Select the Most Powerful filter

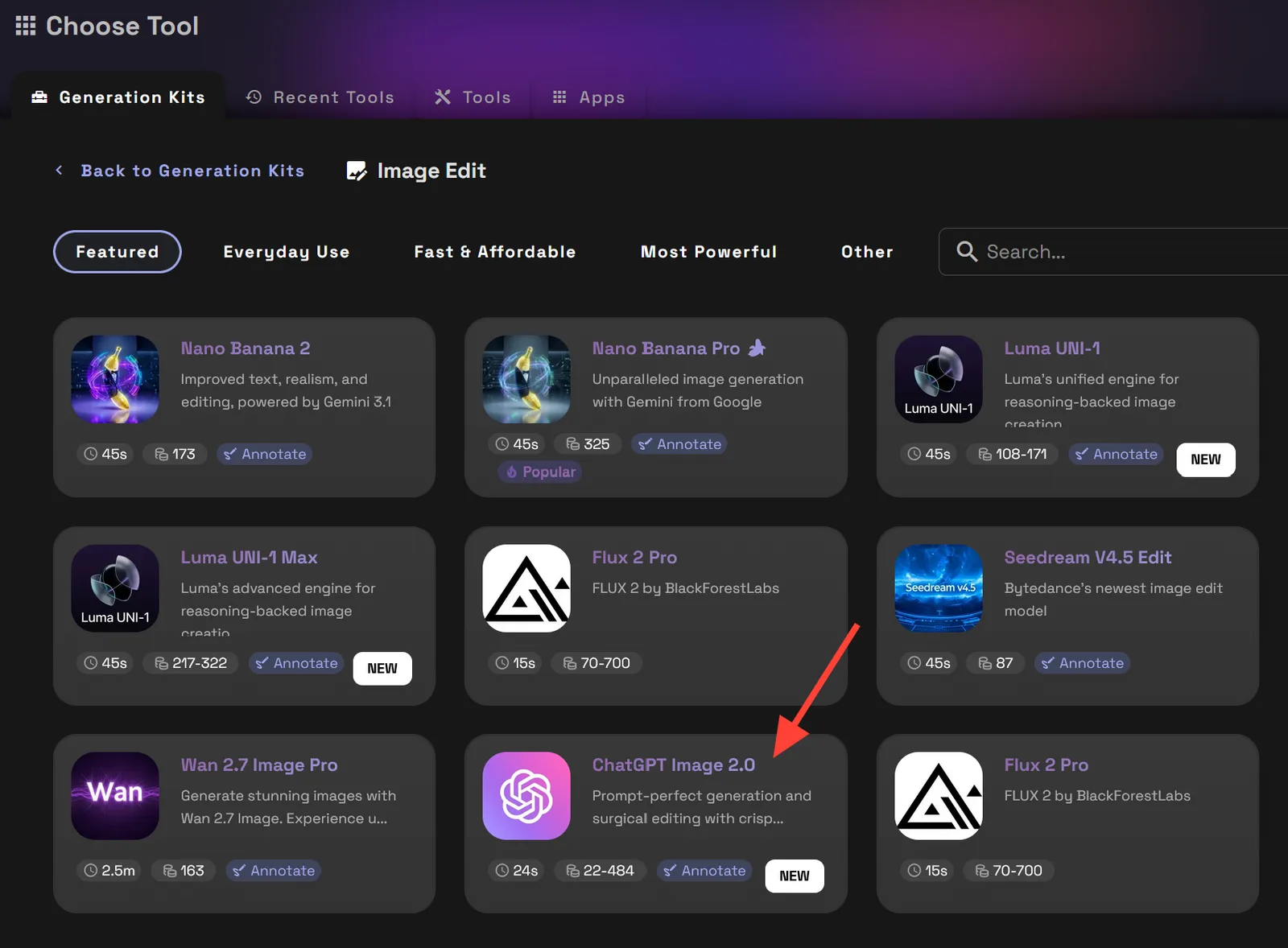[x=709, y=252]
